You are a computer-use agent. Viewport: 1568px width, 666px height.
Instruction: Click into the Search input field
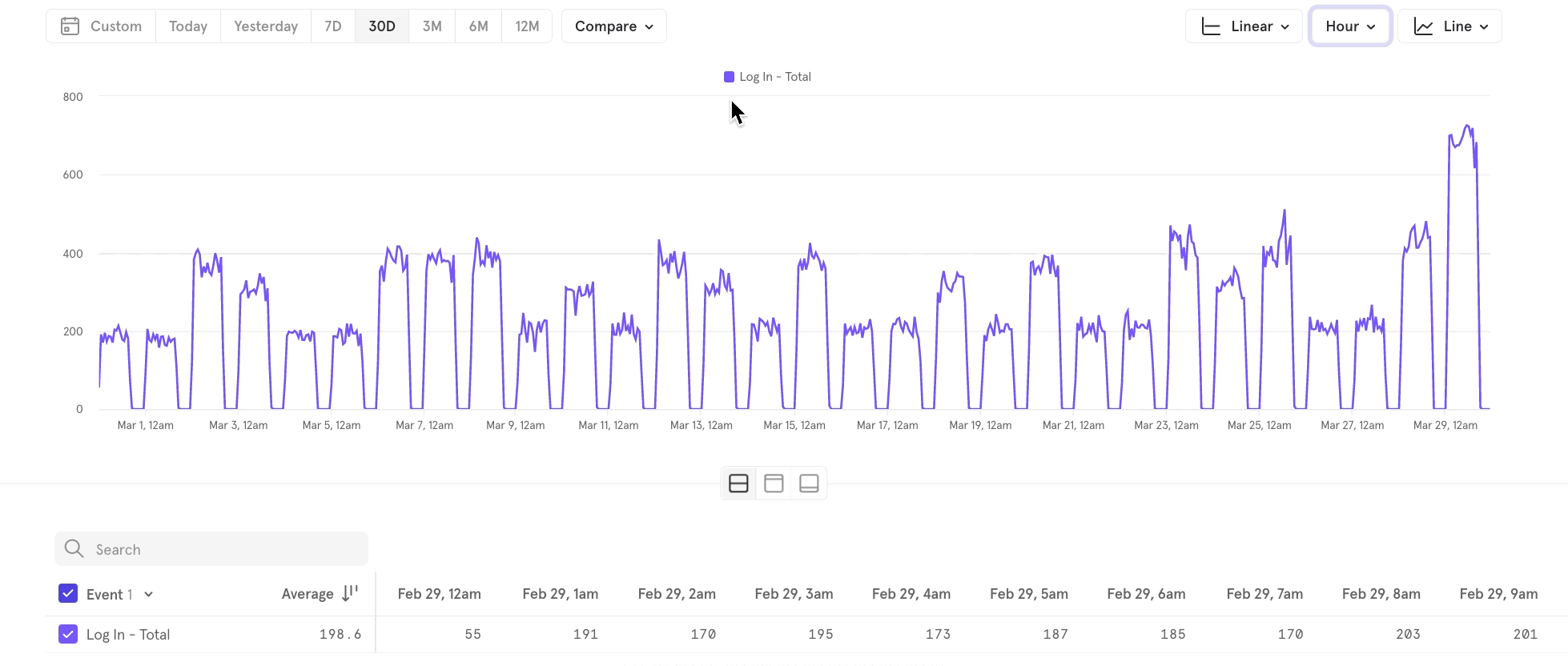point(224,549)
